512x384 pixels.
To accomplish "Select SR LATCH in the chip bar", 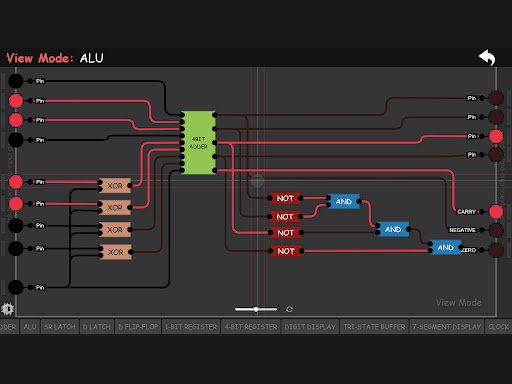I will (60, 327).
